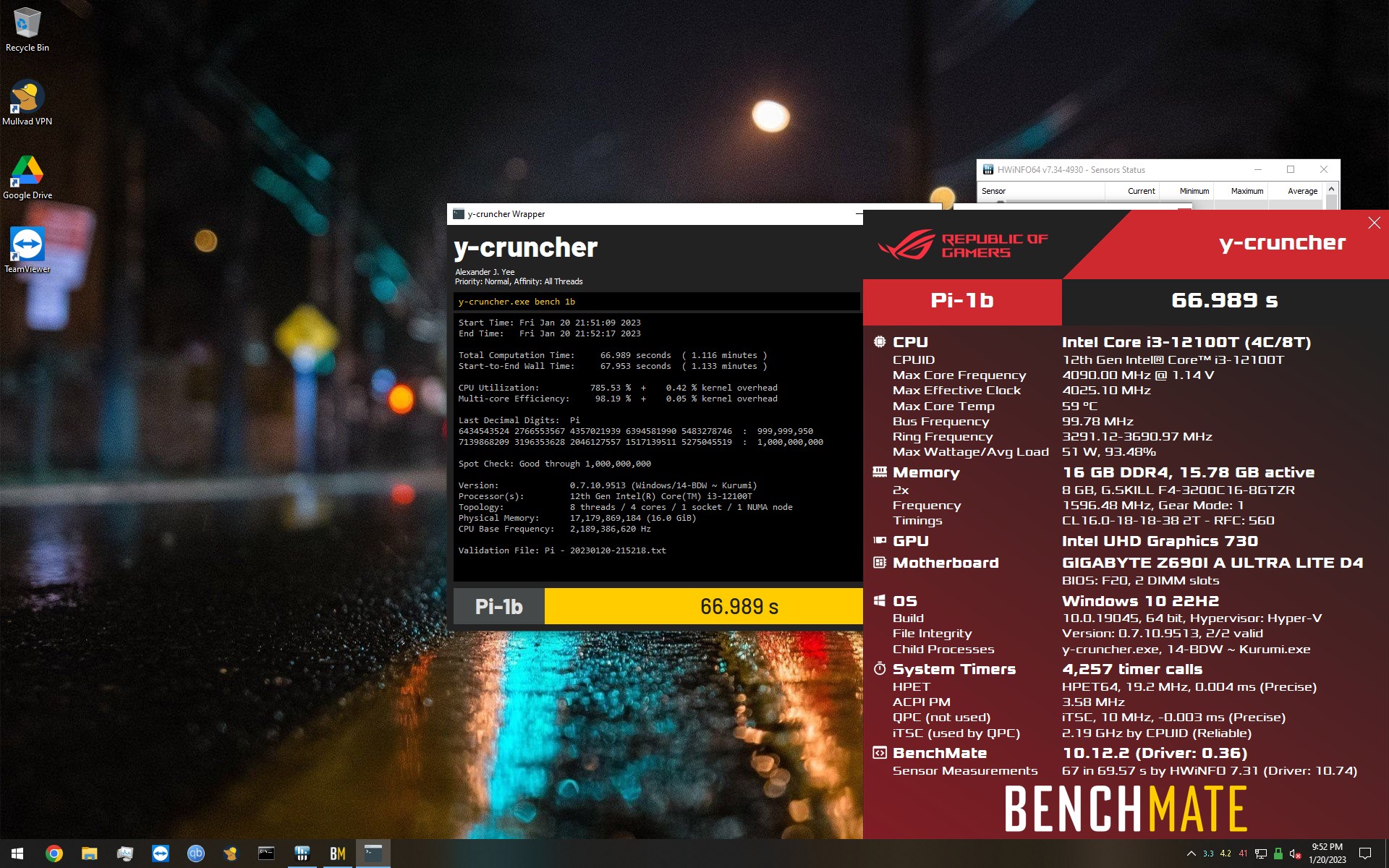Image resolution: width=1389 pixels, height=868 pixels.
Task: Click the Intel UHD Graphics 730 text
Action: click(x=1160, y=541)
